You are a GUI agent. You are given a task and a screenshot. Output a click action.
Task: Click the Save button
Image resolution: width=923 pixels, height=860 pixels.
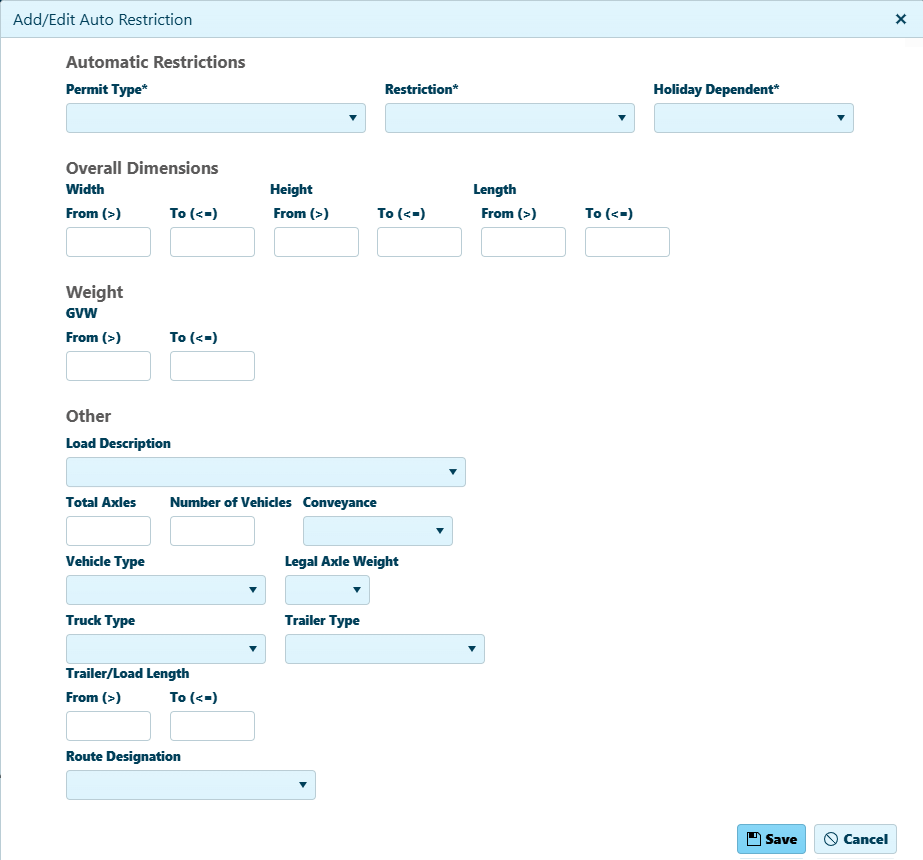(x=771, y=839)
